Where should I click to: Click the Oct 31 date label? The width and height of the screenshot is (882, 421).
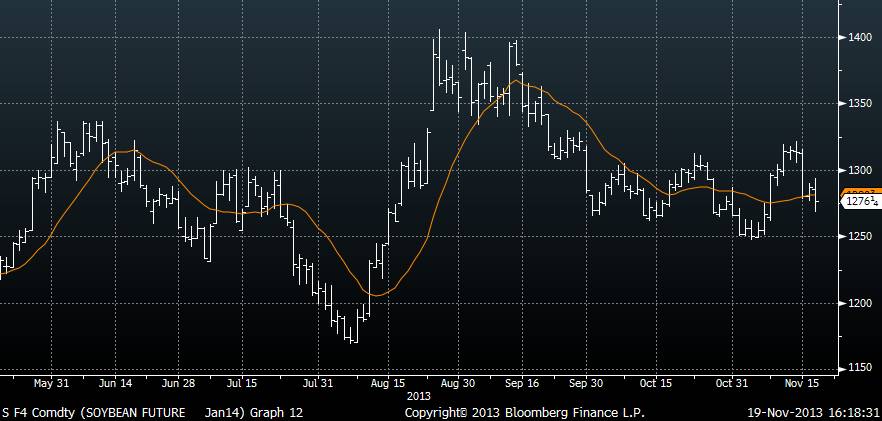tap(731, 382)
